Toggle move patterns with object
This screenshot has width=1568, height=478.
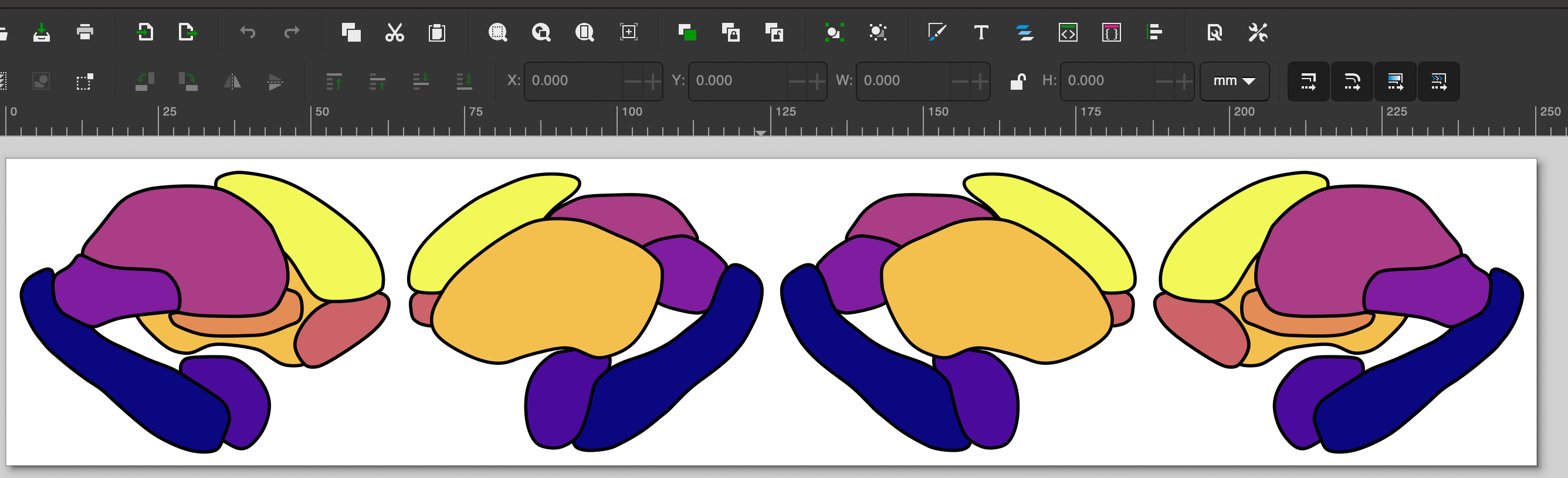point(1439,81)
